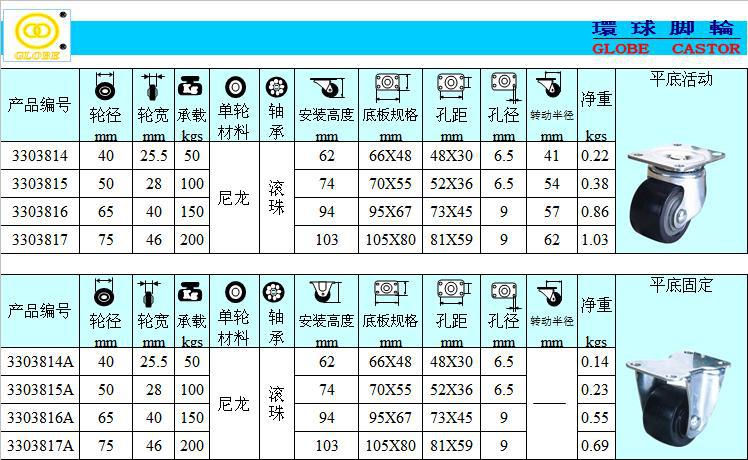Click the Globe logo in the top-left corner
This screenshot has width=748, height=460.
[x=38, y=34]
